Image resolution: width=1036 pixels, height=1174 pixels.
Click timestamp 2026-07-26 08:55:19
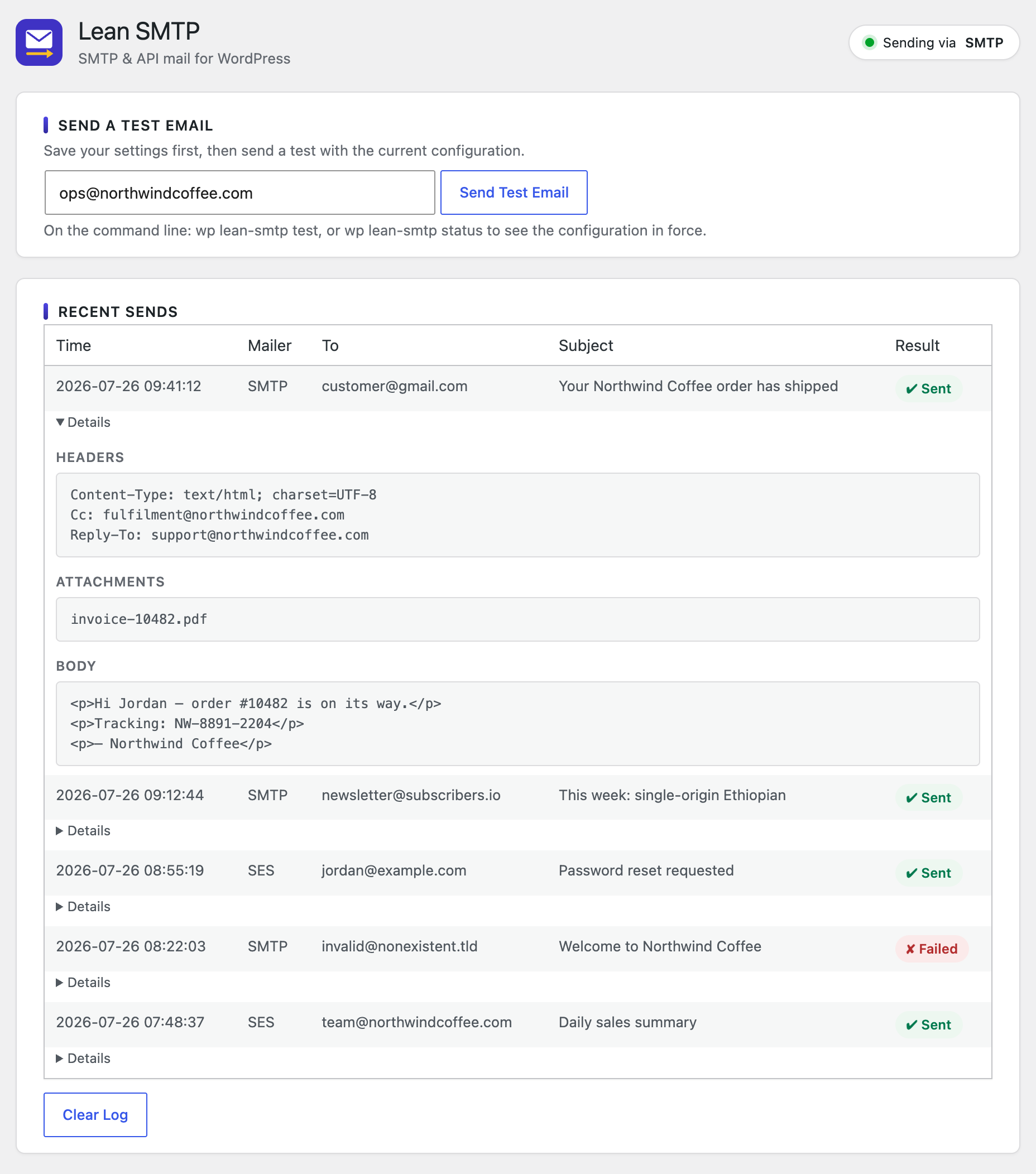[x=130, y=870]
